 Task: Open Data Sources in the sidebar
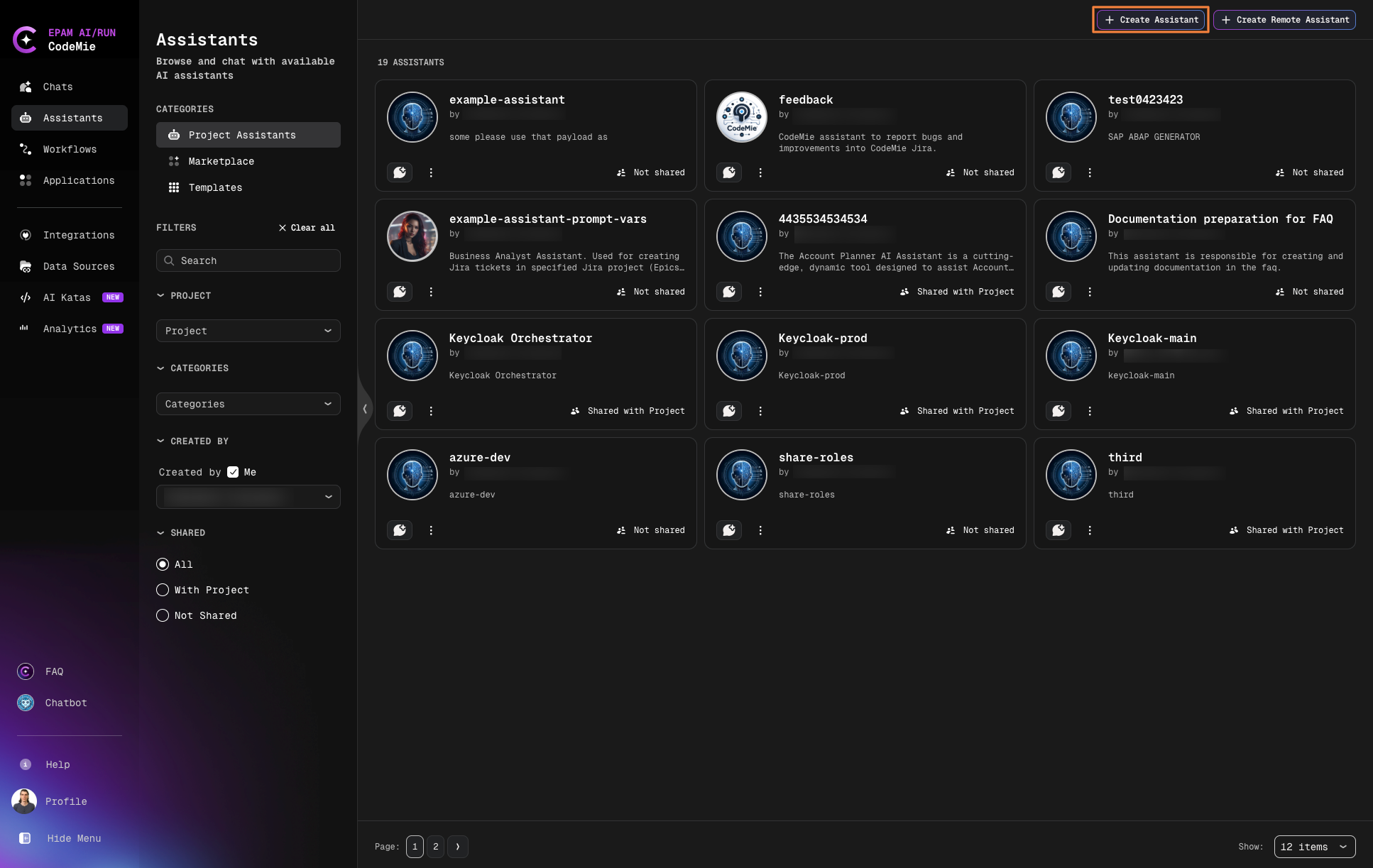pos(78,266)
